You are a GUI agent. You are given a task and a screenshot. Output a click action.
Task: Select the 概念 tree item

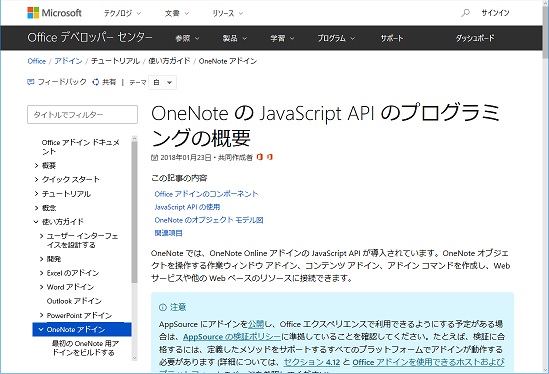[x=49, y=208]
